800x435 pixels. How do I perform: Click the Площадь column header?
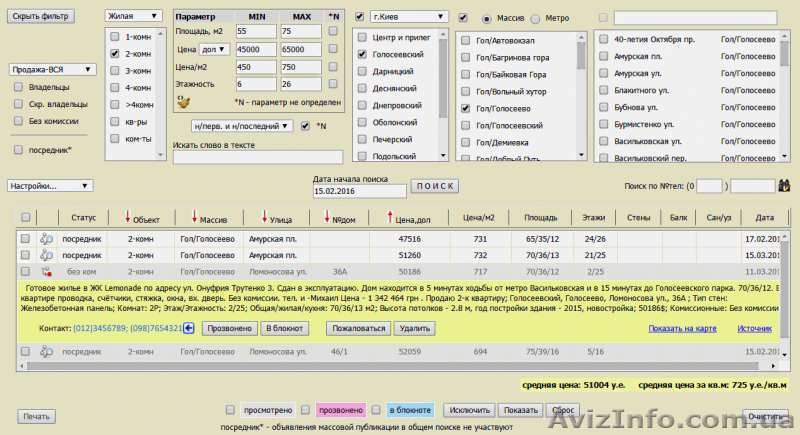click(x=540, y=218)
